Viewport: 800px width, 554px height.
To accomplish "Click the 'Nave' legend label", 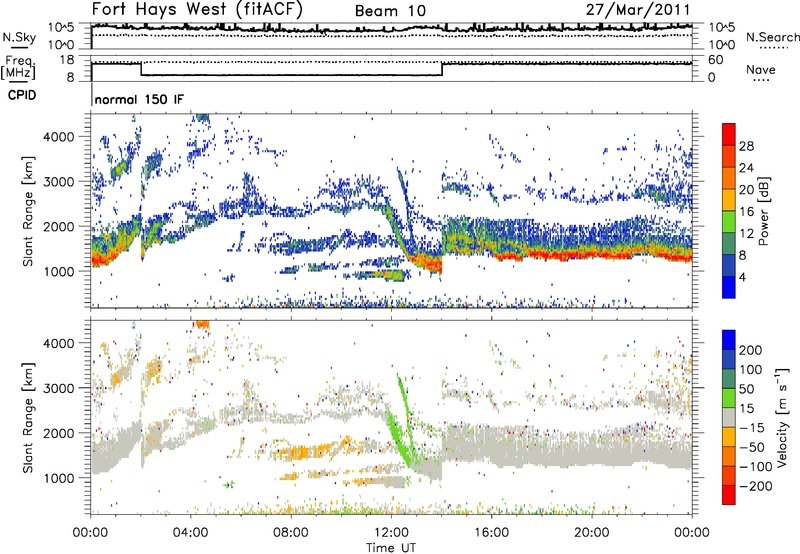I will tap(761, 69).
